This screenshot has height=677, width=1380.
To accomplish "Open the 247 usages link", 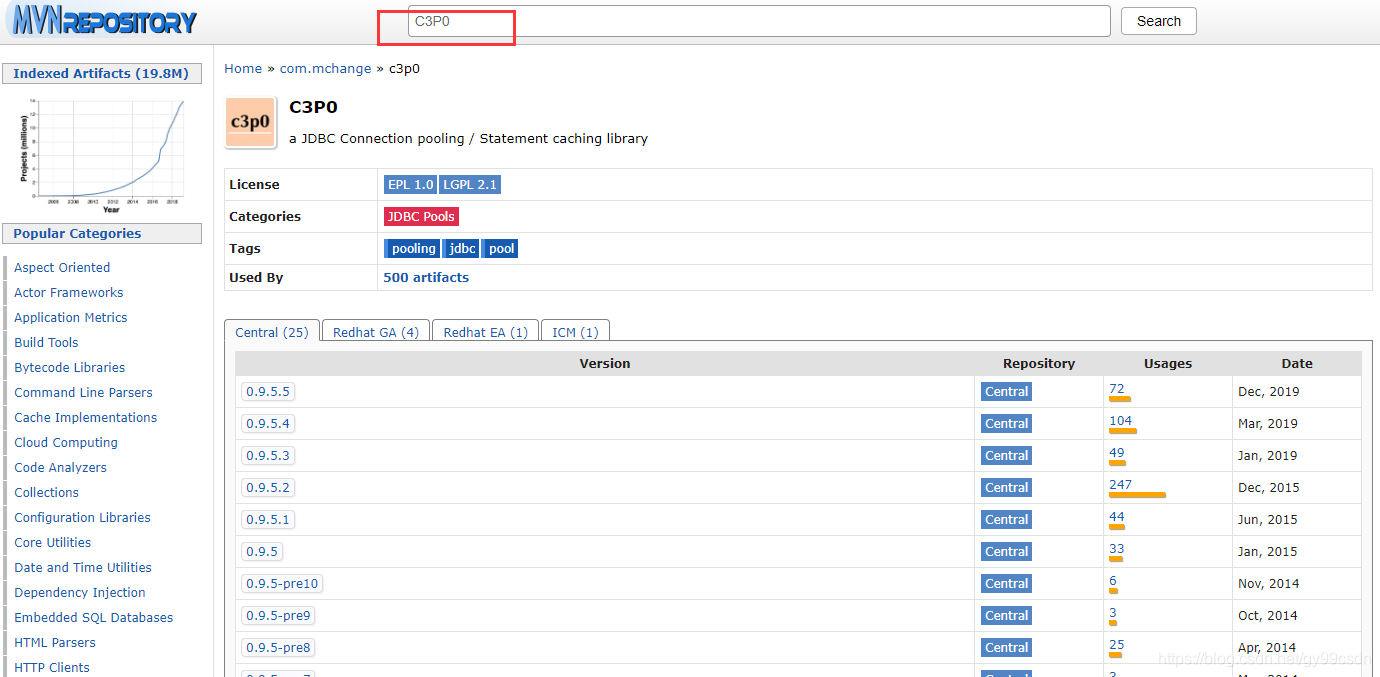I will tap(1121, 484).
